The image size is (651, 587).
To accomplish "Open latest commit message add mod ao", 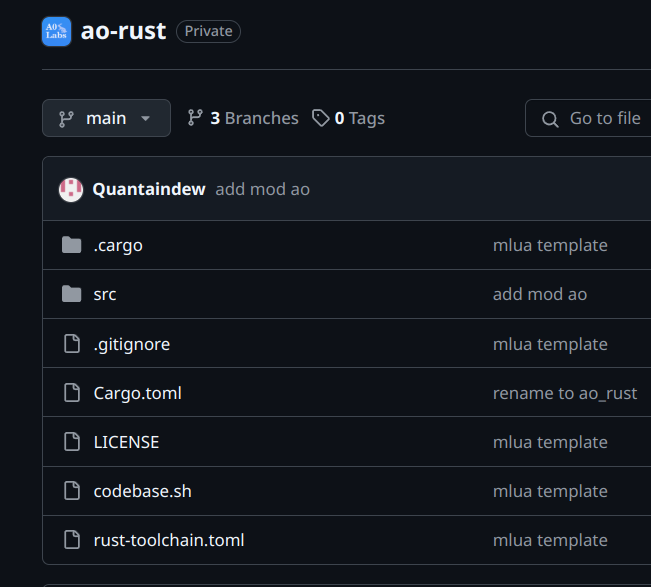I will tap(262, 189).
